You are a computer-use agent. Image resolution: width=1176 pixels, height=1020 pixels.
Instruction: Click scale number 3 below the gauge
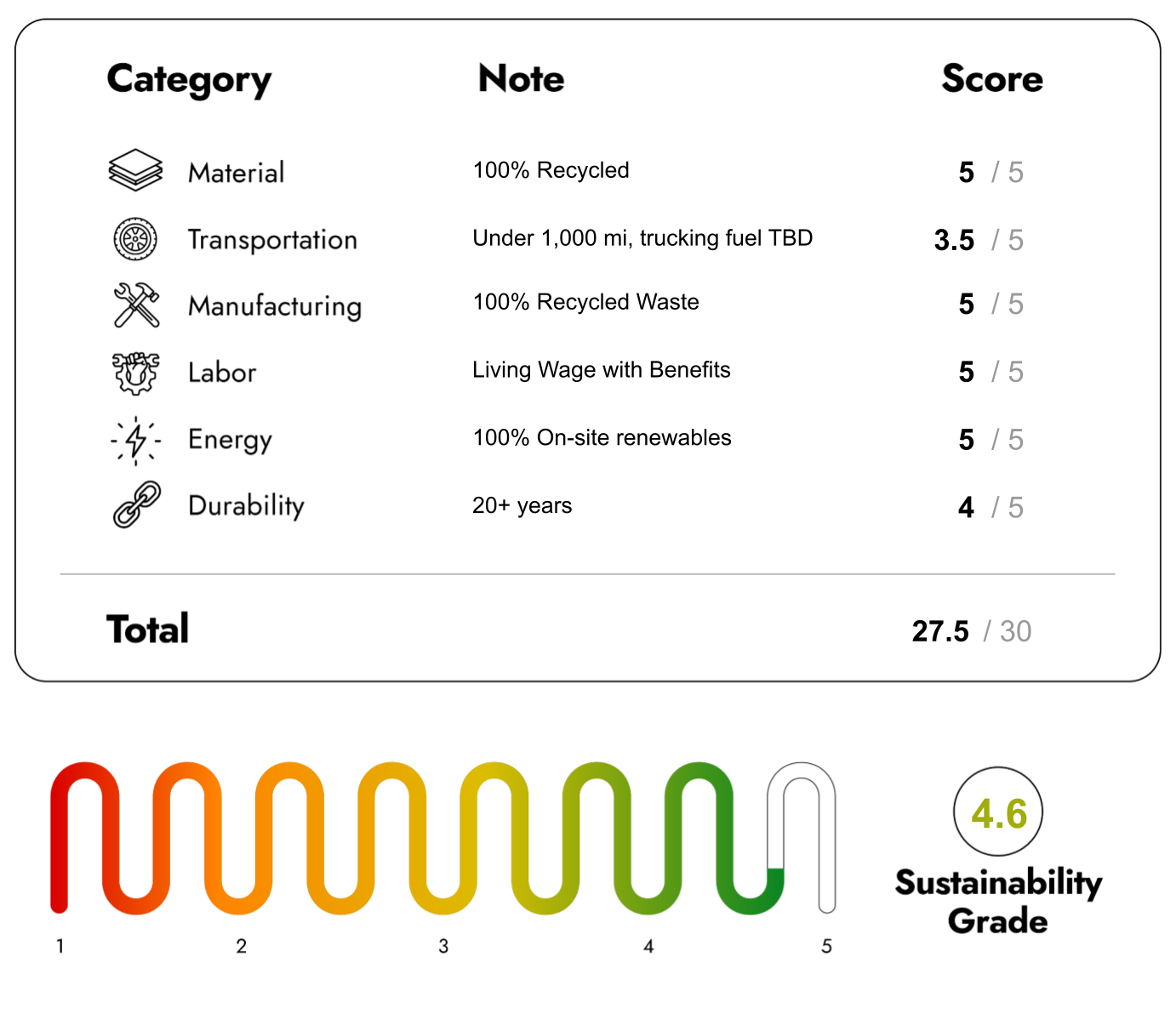pos(443,946)
